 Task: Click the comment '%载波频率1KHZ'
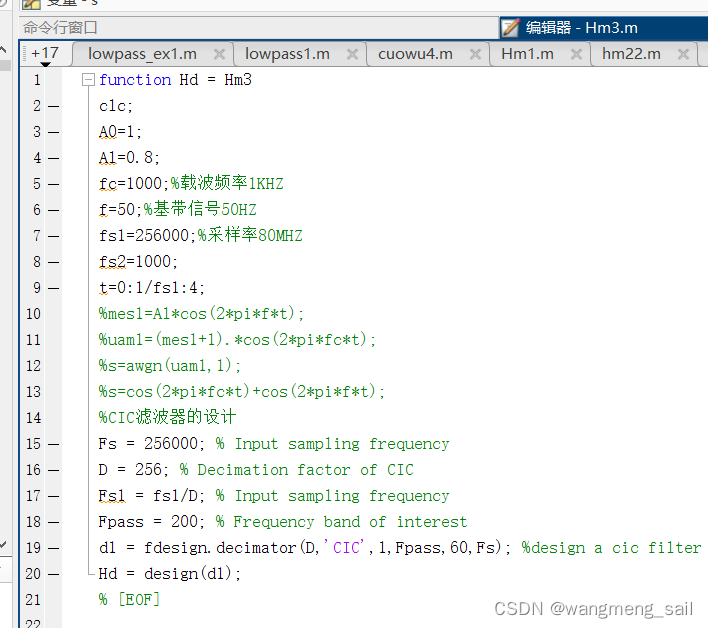227,183
